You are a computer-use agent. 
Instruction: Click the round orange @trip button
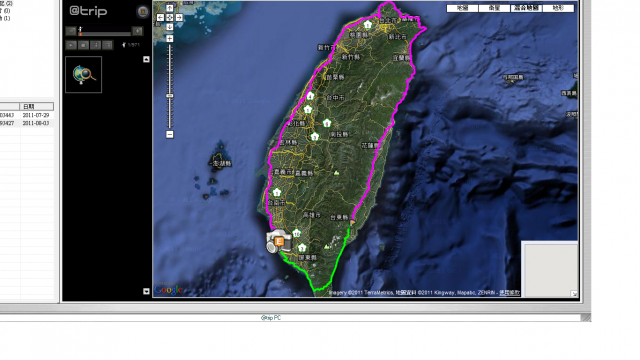point(142,11)
